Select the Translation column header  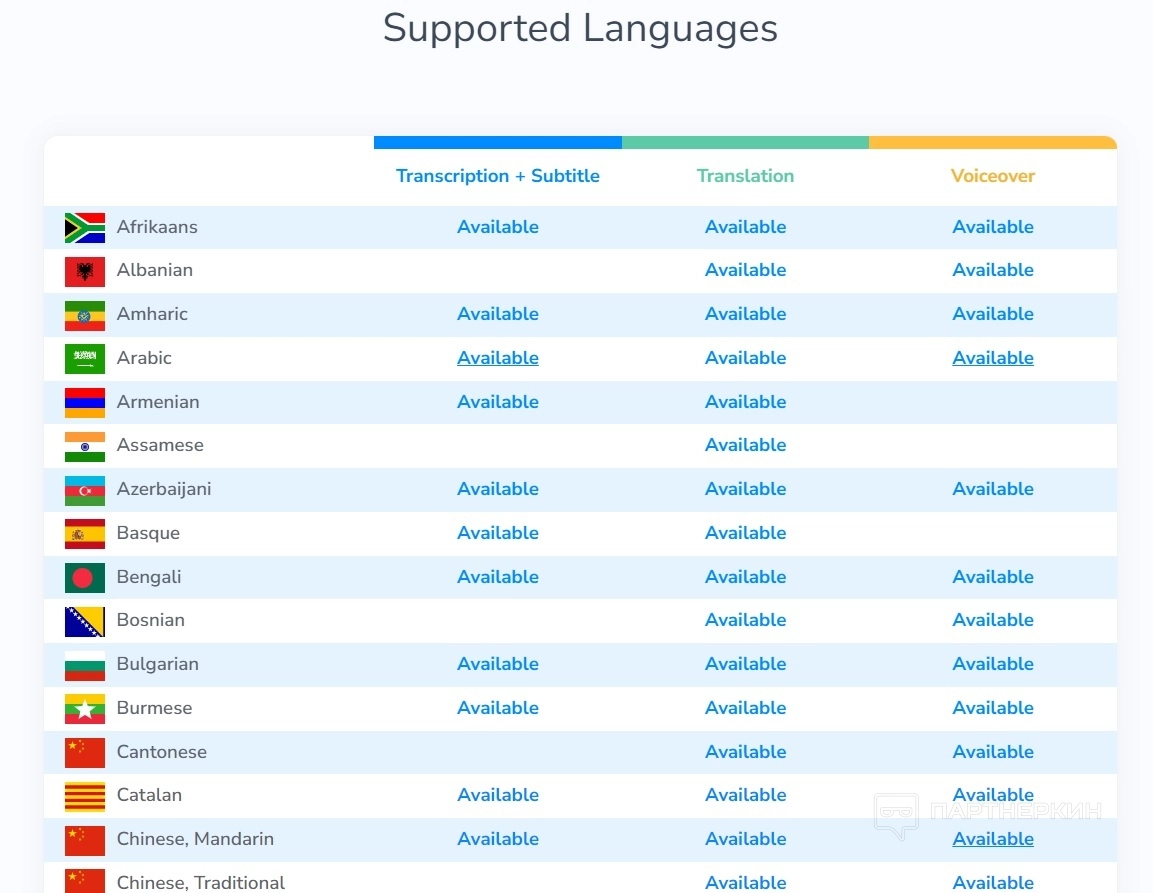coord(745,176)
